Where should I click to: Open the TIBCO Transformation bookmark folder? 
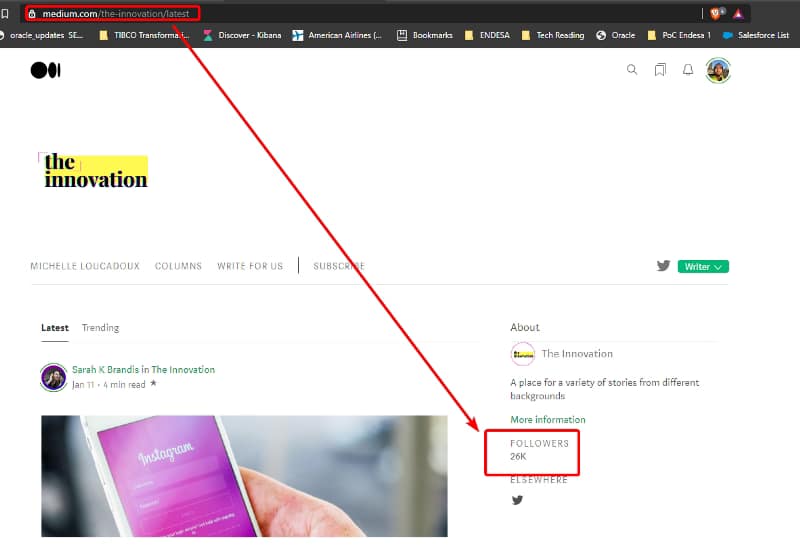click(x=144, y=35)
